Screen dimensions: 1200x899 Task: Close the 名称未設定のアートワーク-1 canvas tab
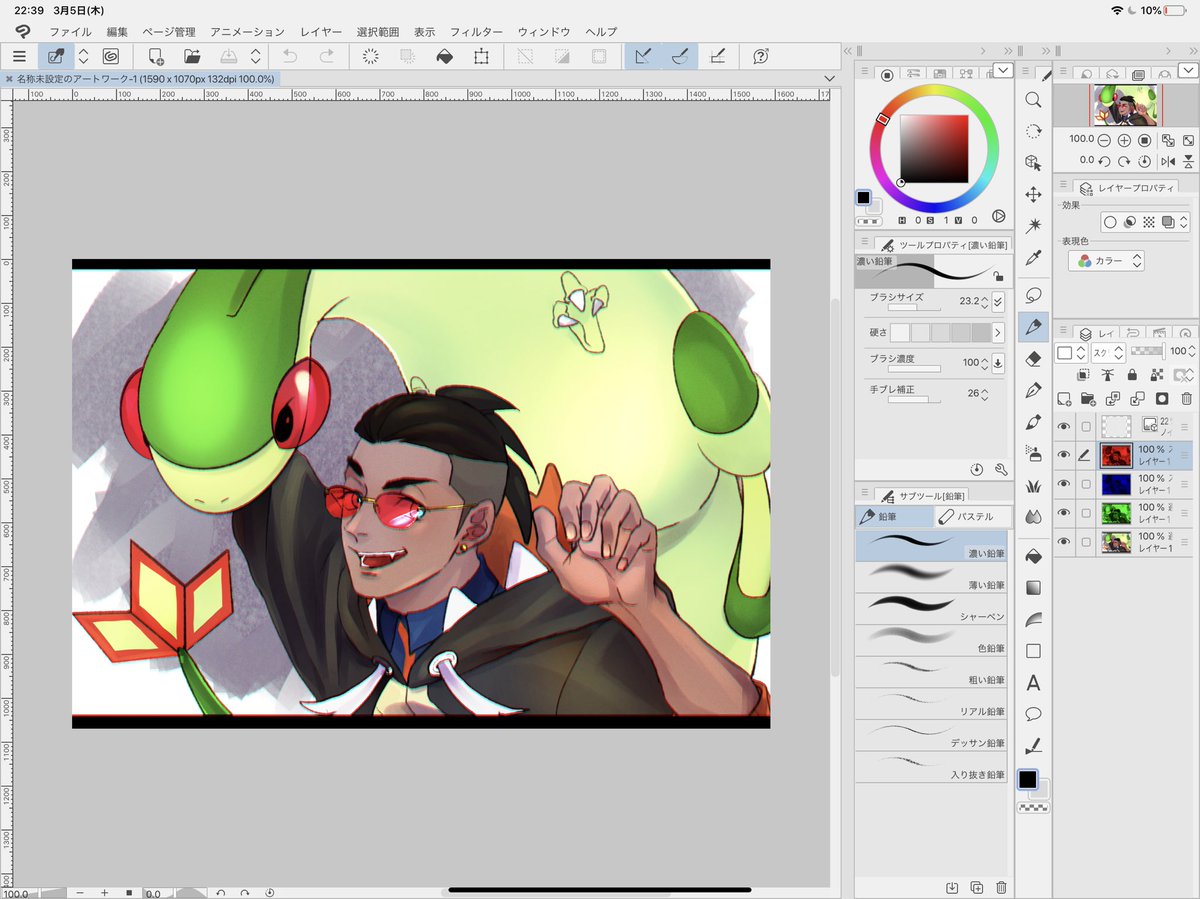click(x=10, y=78)
